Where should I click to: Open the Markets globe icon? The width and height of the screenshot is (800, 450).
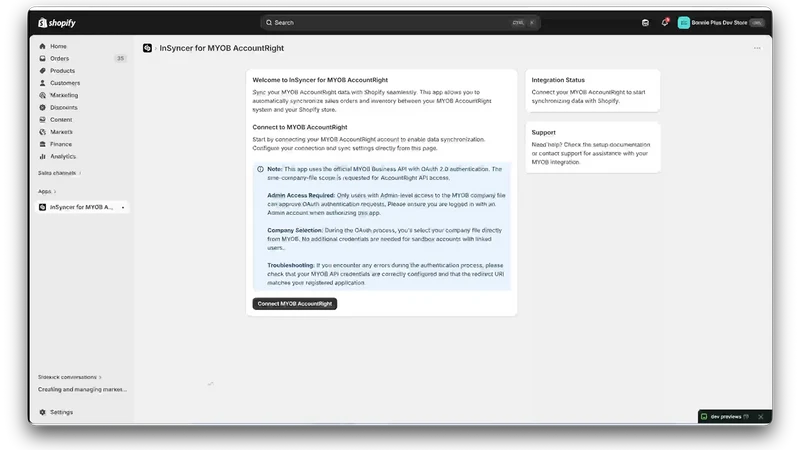[x=42, y=132]
